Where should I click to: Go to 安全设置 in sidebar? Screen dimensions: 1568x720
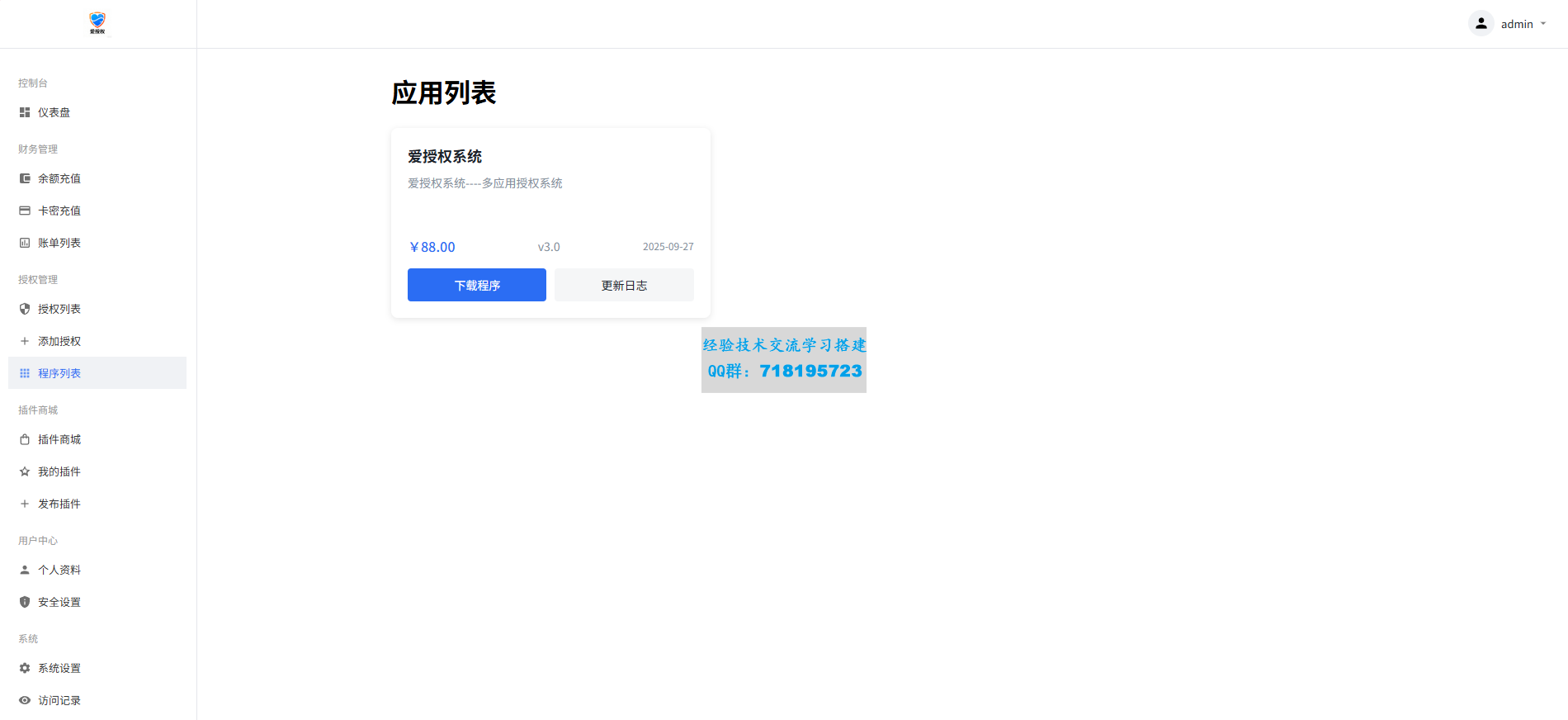(59, 602)
